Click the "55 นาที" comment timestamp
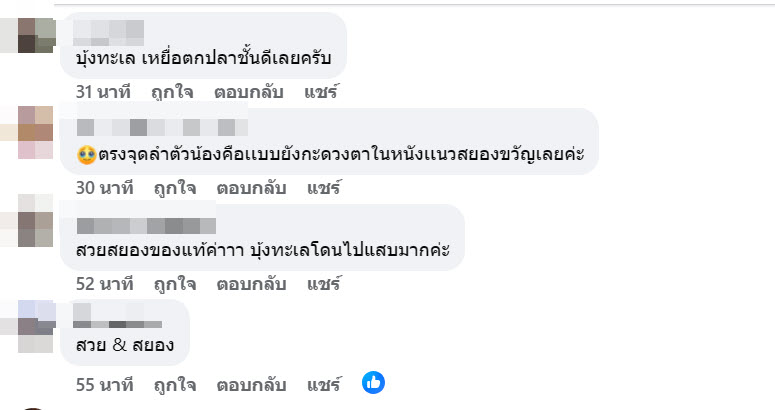The width and height of the screenshot is (775, 410). [105, 383]
